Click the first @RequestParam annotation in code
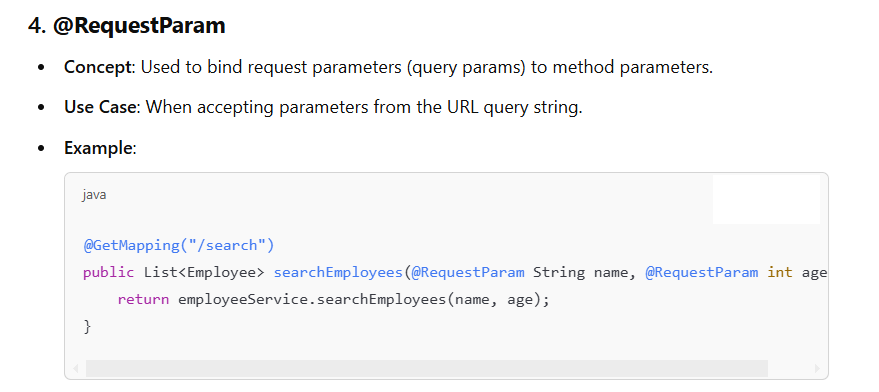This screenshot has height=392, width=879. click(468, 273)
